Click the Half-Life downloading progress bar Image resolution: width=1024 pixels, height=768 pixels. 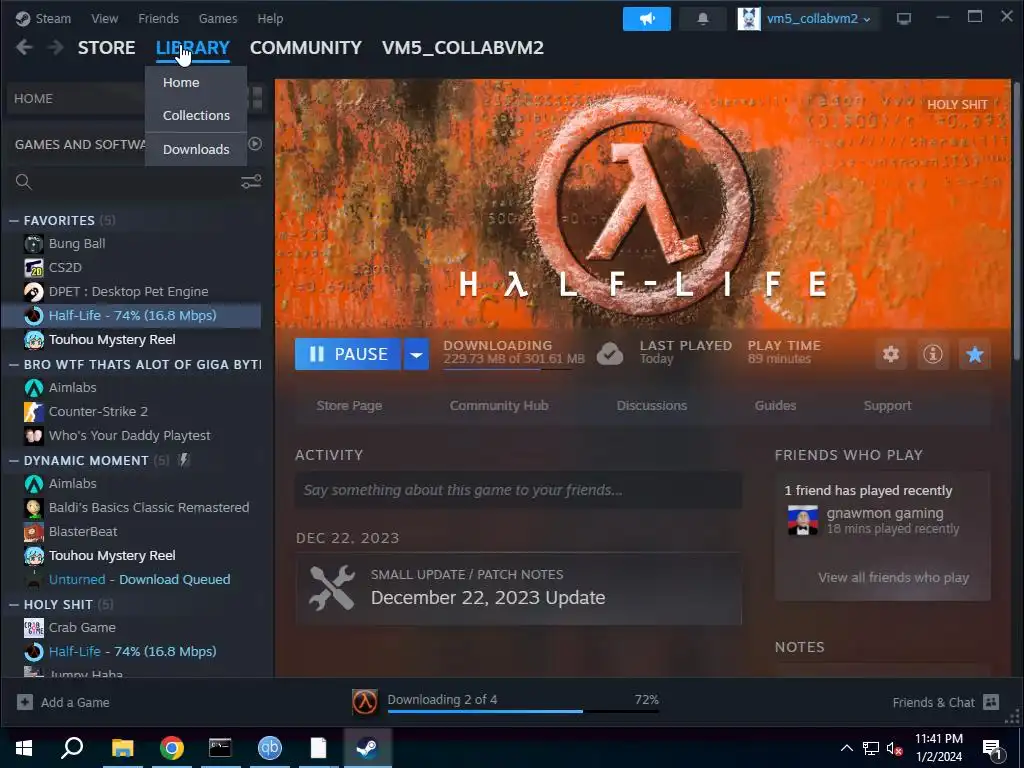[x=507, y=369]
